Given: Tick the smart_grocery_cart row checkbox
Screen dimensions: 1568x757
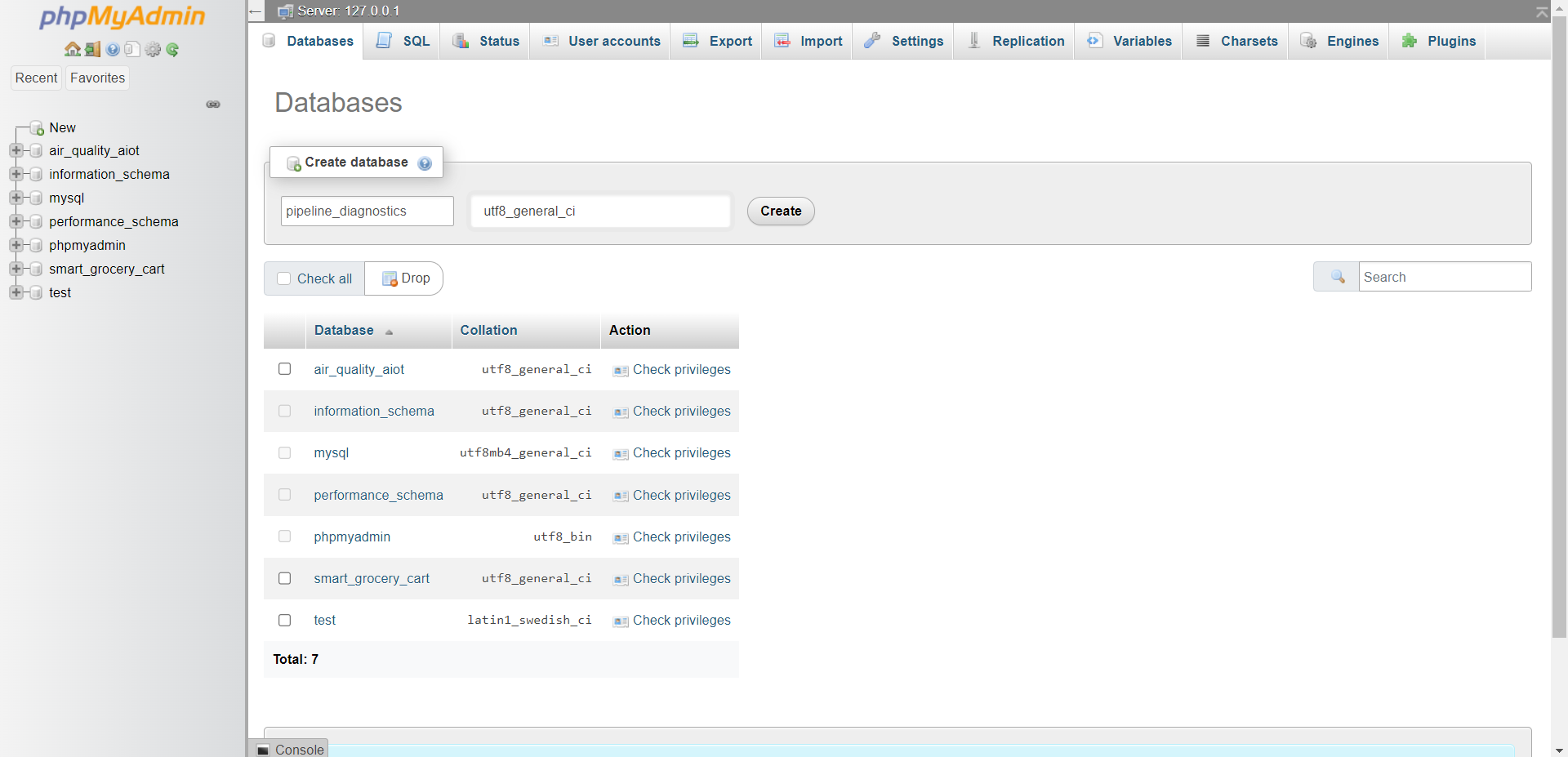Looking at the screenshot, I should click(284, 578).
